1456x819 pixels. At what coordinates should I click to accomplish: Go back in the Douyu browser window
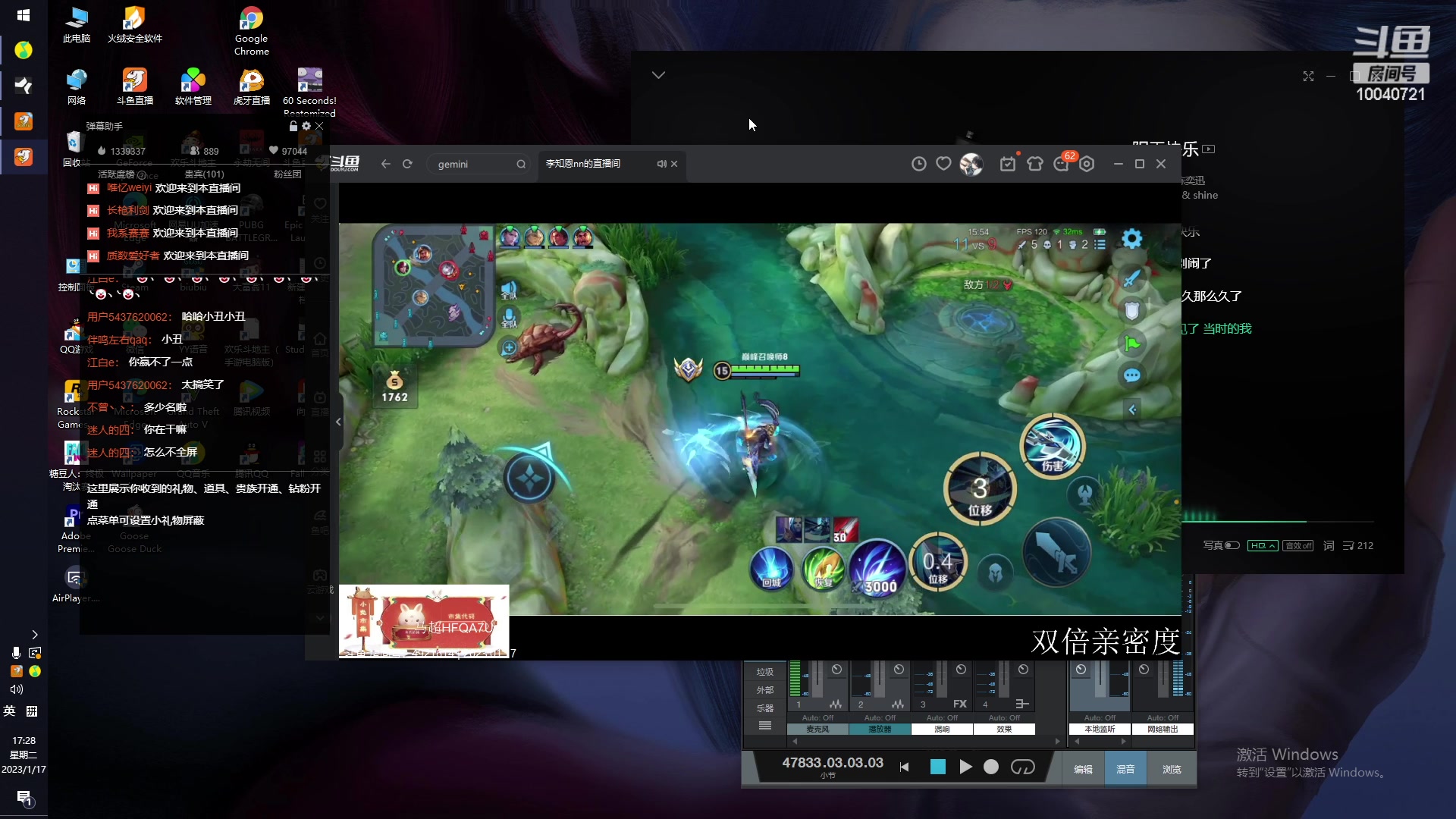[x=385, y=164]
